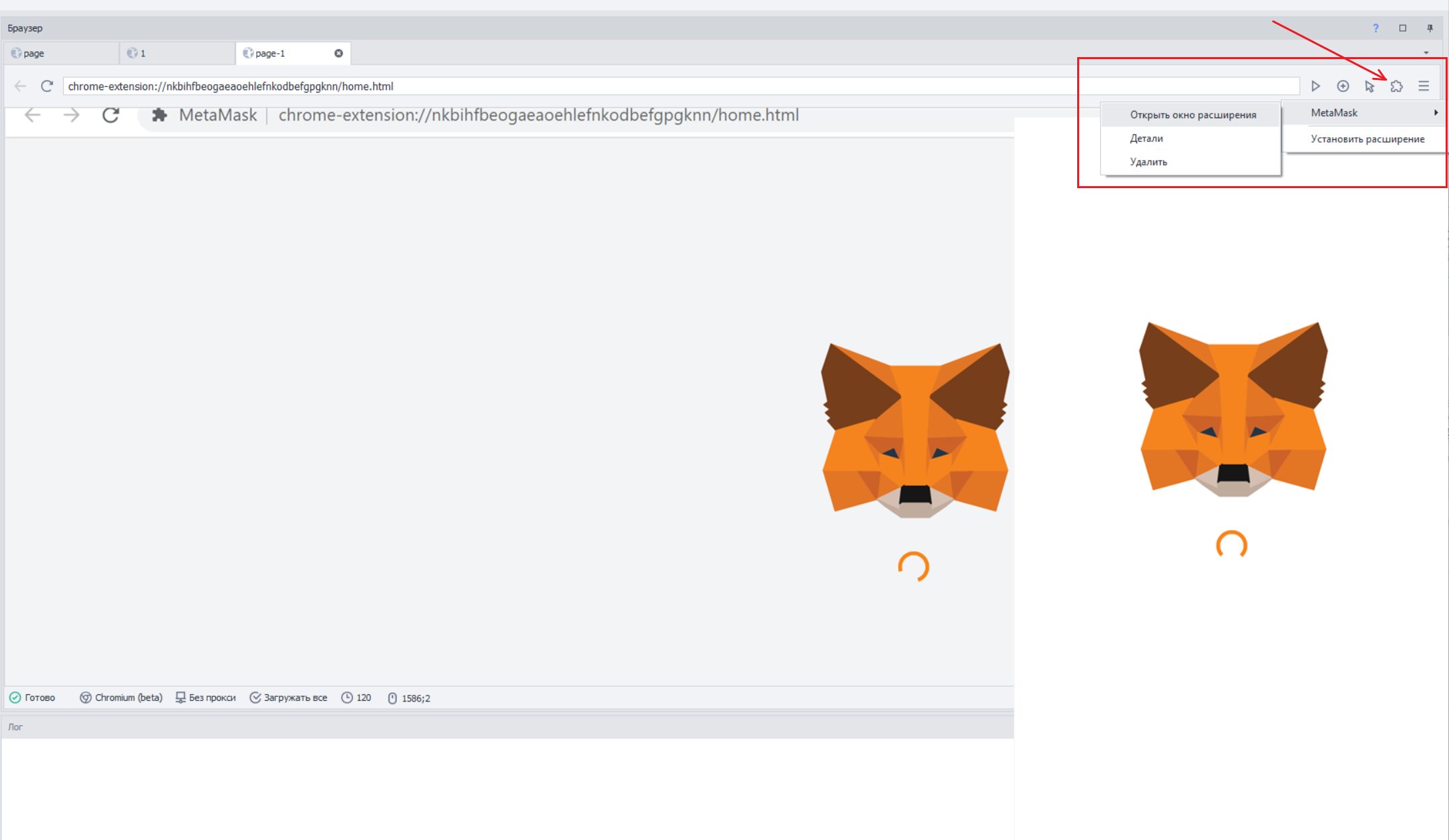Screen dimensions: 1449x840
Task: Click the circled plus icon in the toolbar
Action: (x=1343, y=86)
